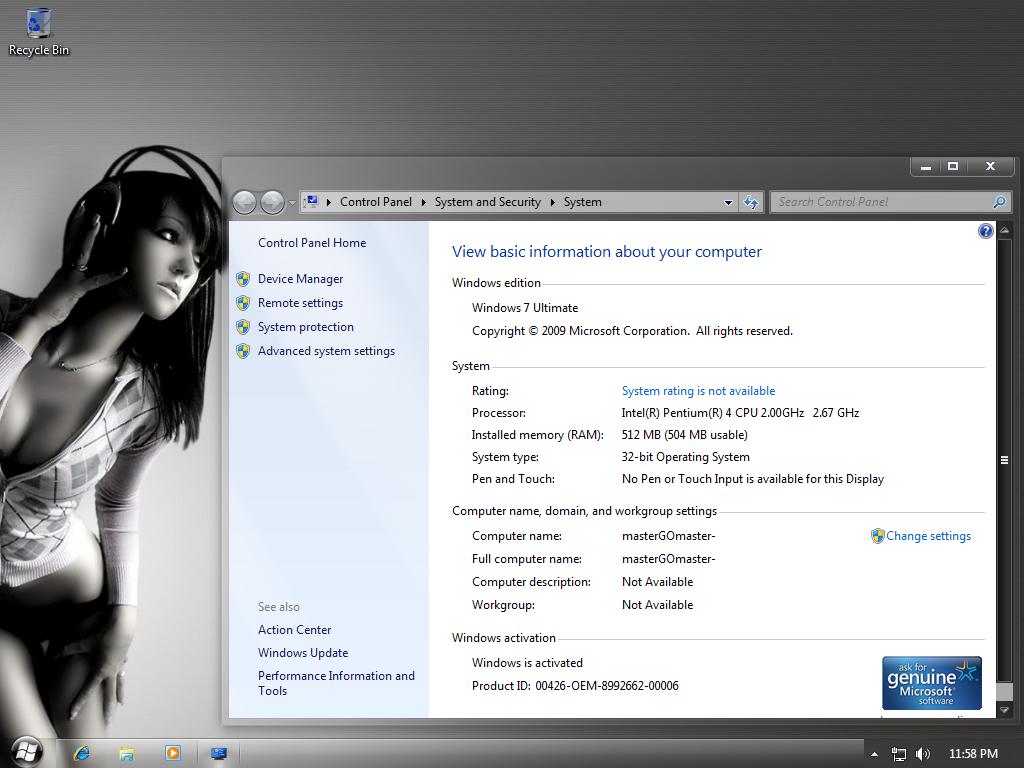The width and height of the screenshot is (1024, 768).
Task: Open Windows Update link
Action: [303, 653]
